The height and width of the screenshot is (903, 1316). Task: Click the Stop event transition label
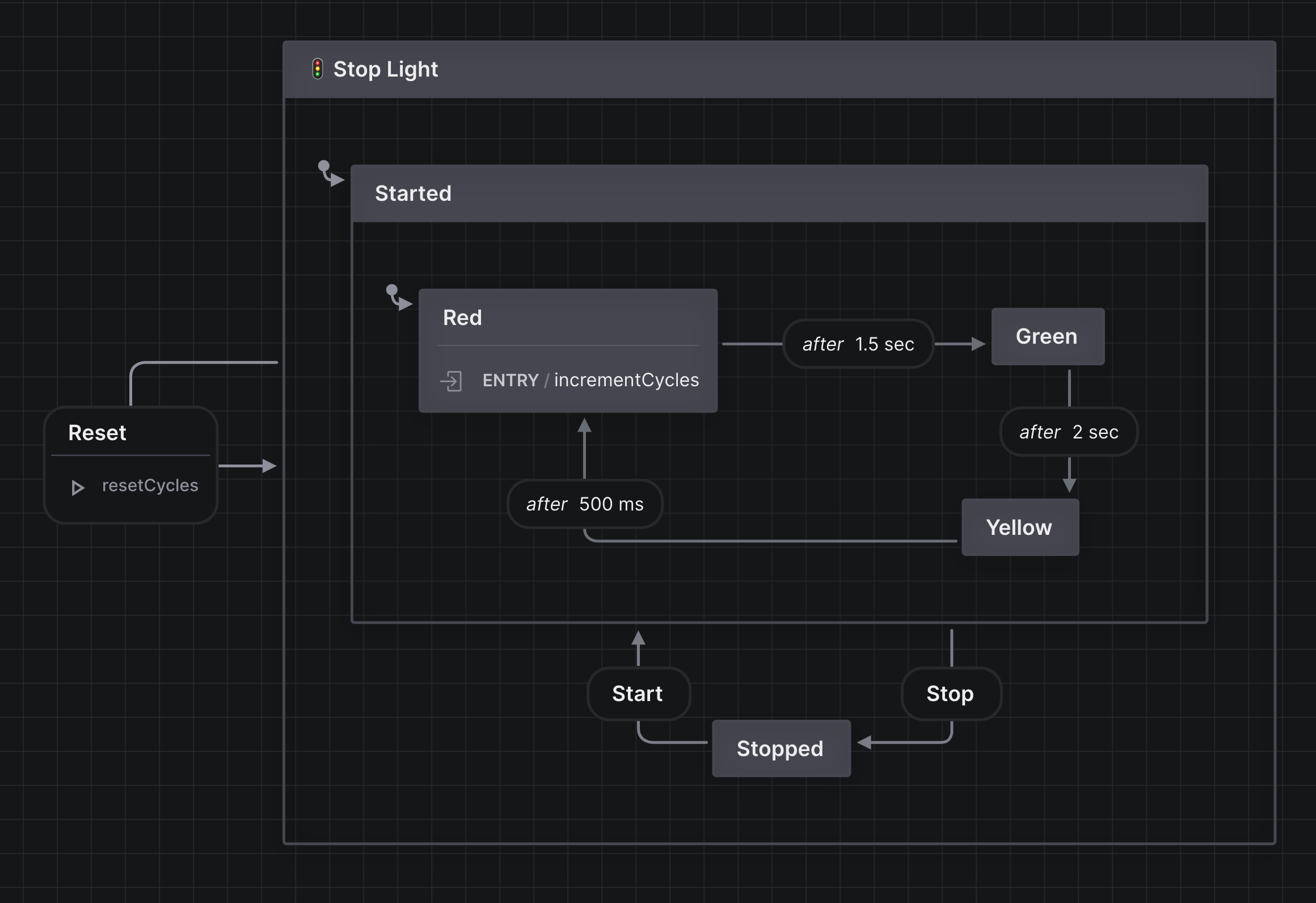pos(950,694)
